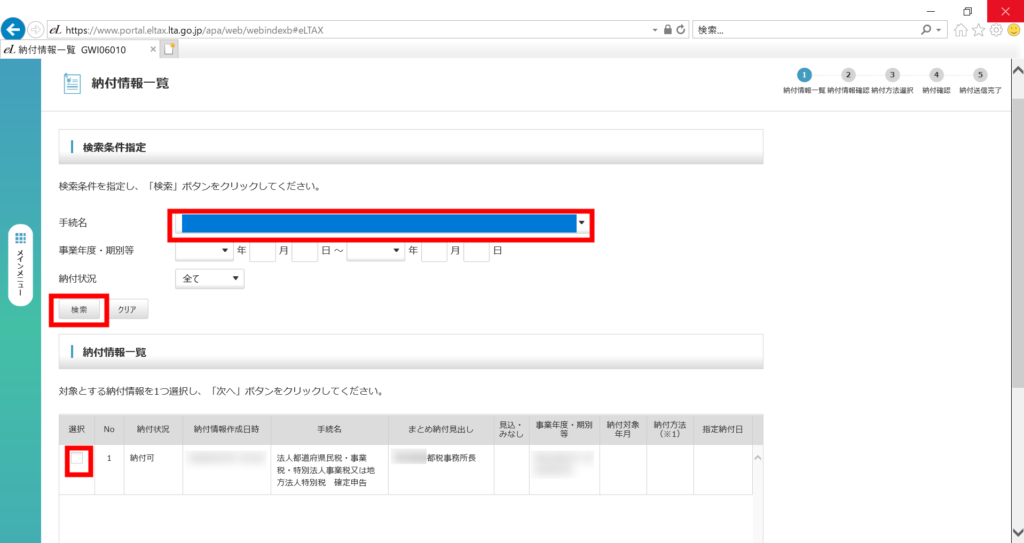Click the start year input field
The height and width of the screenshot is (543, 1024).
tap(261, 251)
